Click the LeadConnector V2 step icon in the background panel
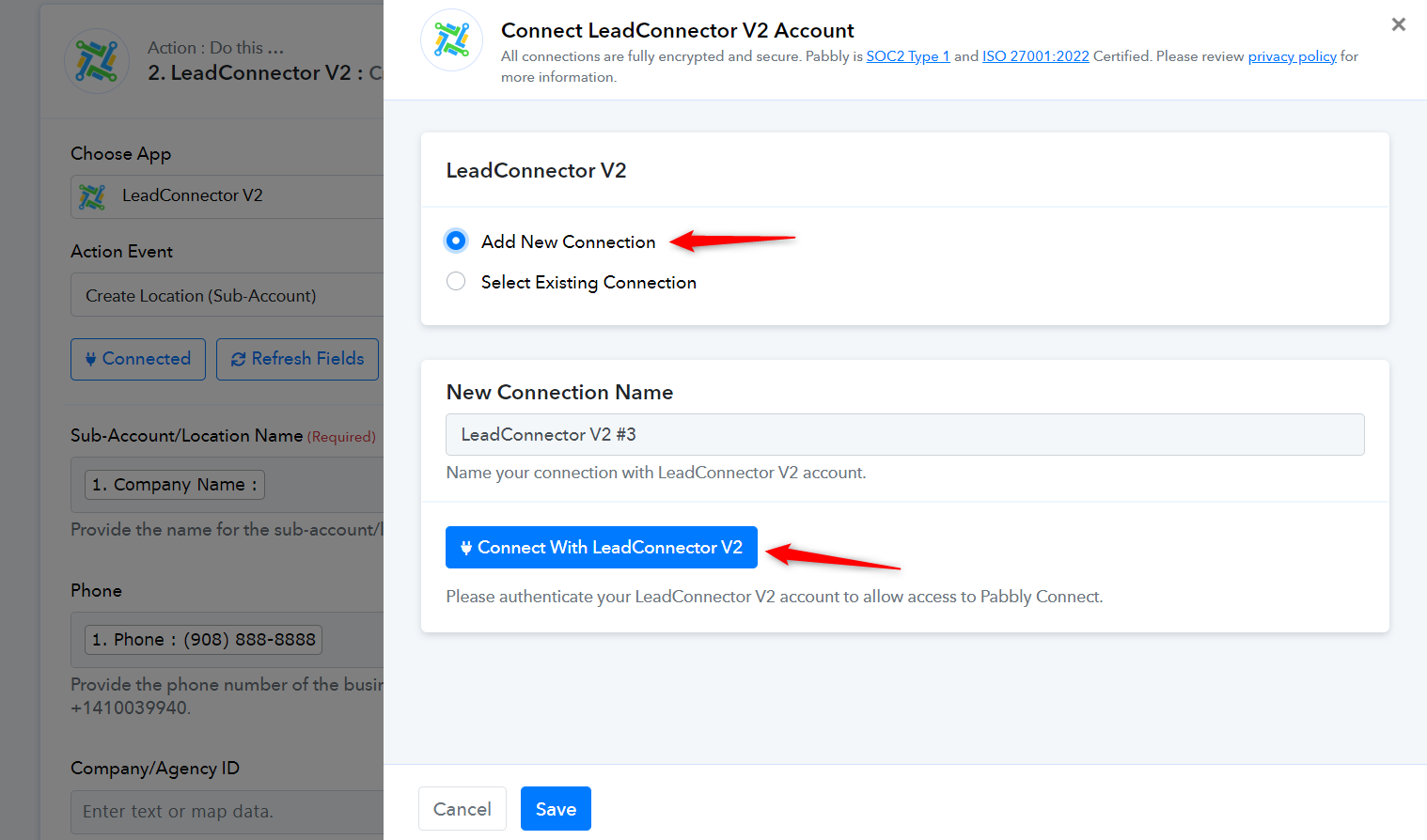The height and width of the screenshot is (840, 1427). pos(97,61)
